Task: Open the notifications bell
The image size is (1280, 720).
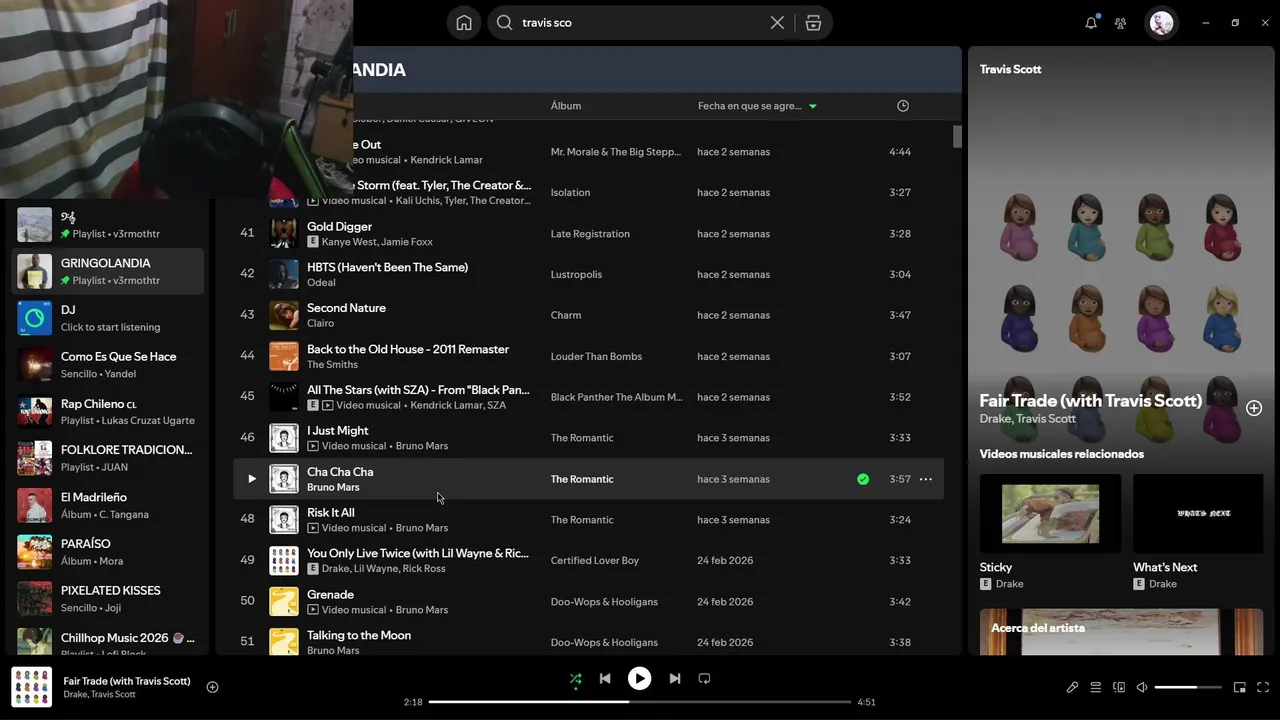Action: pos(1091,23)
